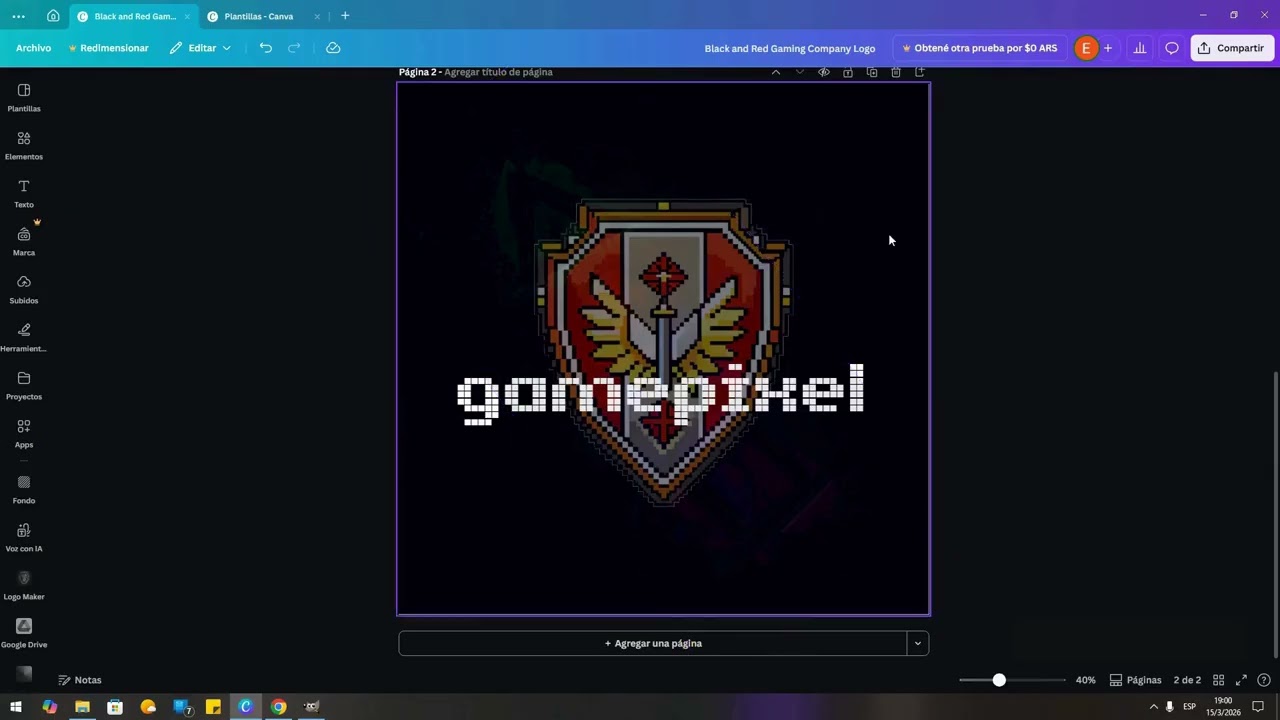Open the Notas panel
Viewport: 1280px width, 720px height.
coord(80,680)
